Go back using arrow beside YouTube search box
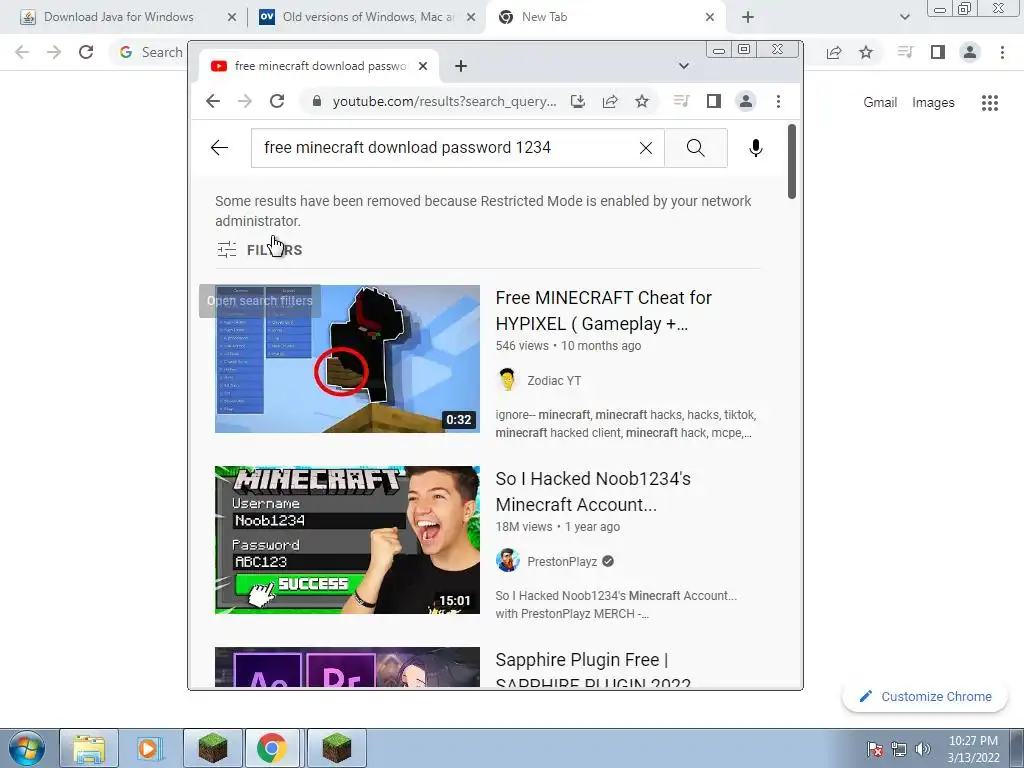Screen dimensions: 1024x768 (219, 148)
